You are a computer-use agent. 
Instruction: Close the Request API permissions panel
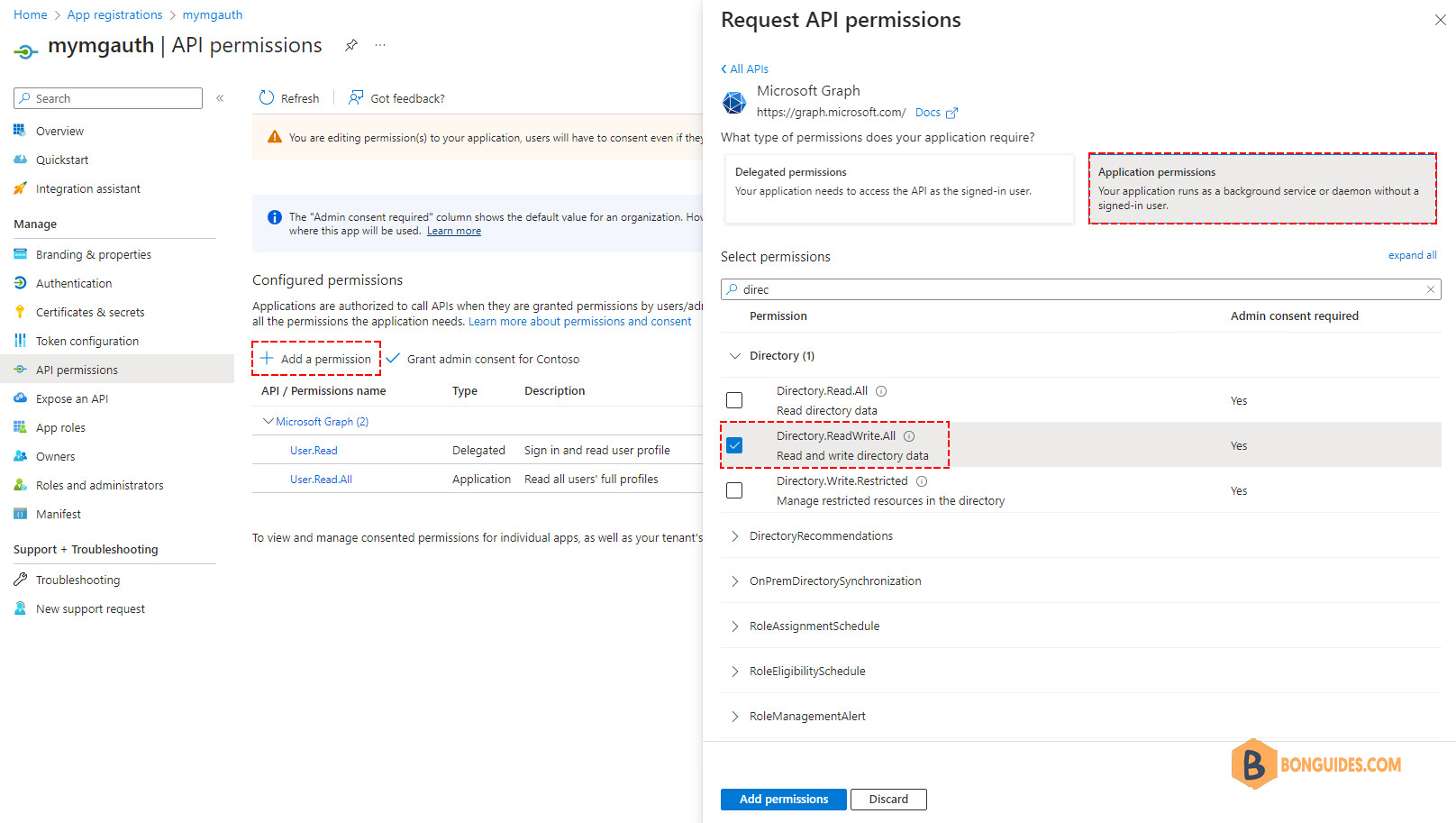(x=1440, y=20)
